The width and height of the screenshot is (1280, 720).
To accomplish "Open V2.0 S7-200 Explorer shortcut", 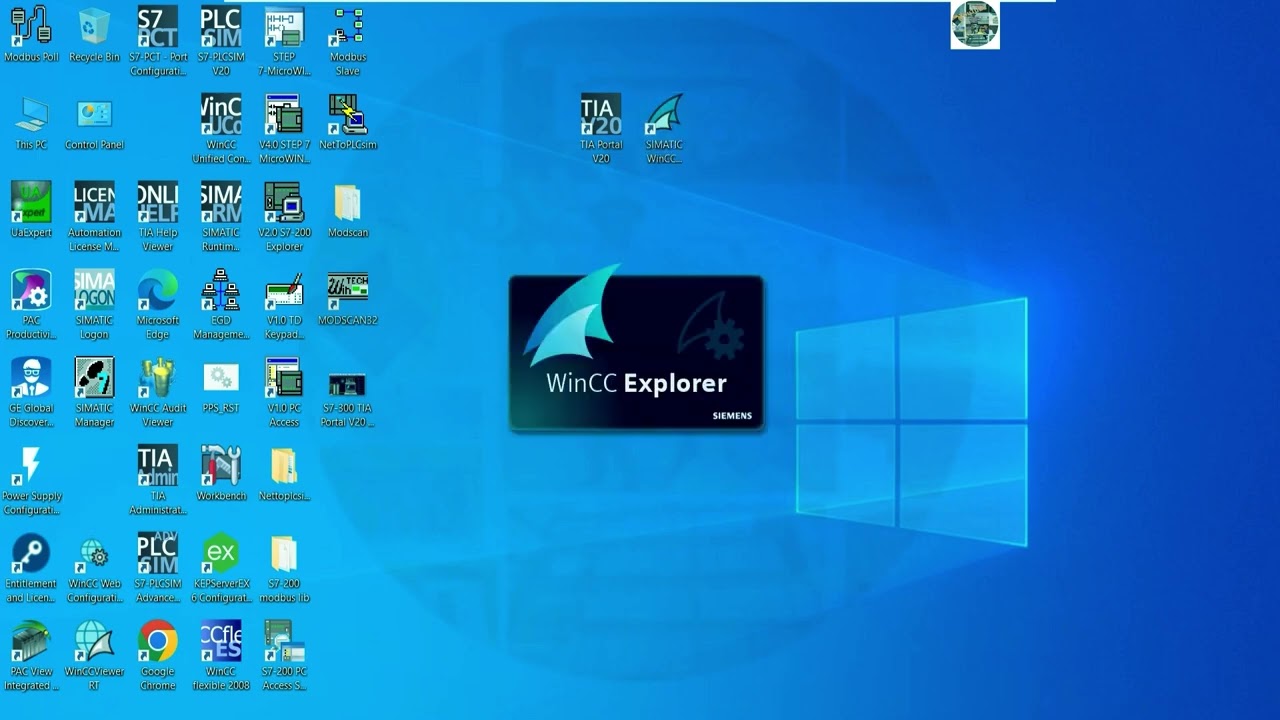I will [284, 217].
